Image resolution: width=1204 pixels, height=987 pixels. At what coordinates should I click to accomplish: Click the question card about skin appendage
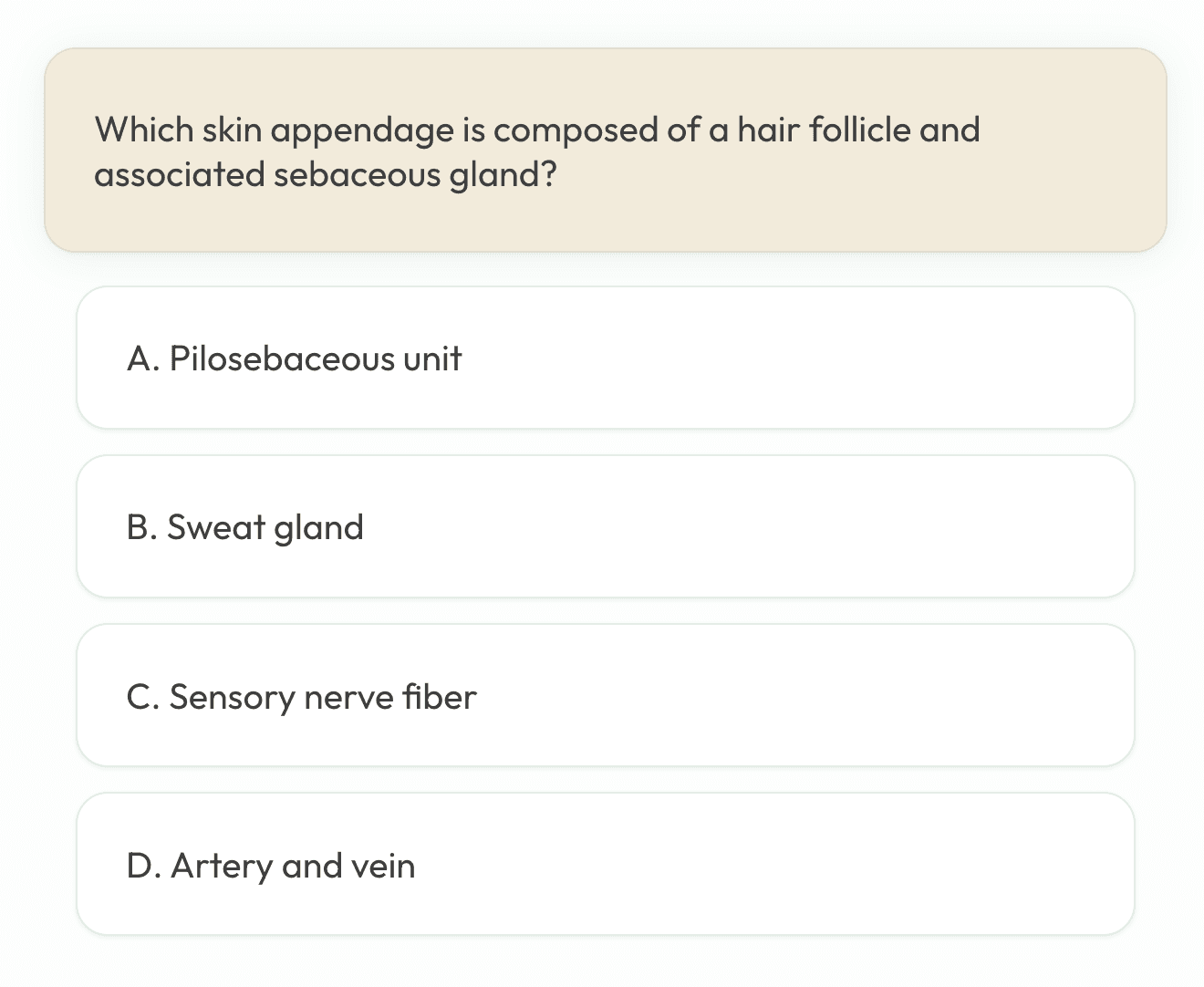pos(605,150)
